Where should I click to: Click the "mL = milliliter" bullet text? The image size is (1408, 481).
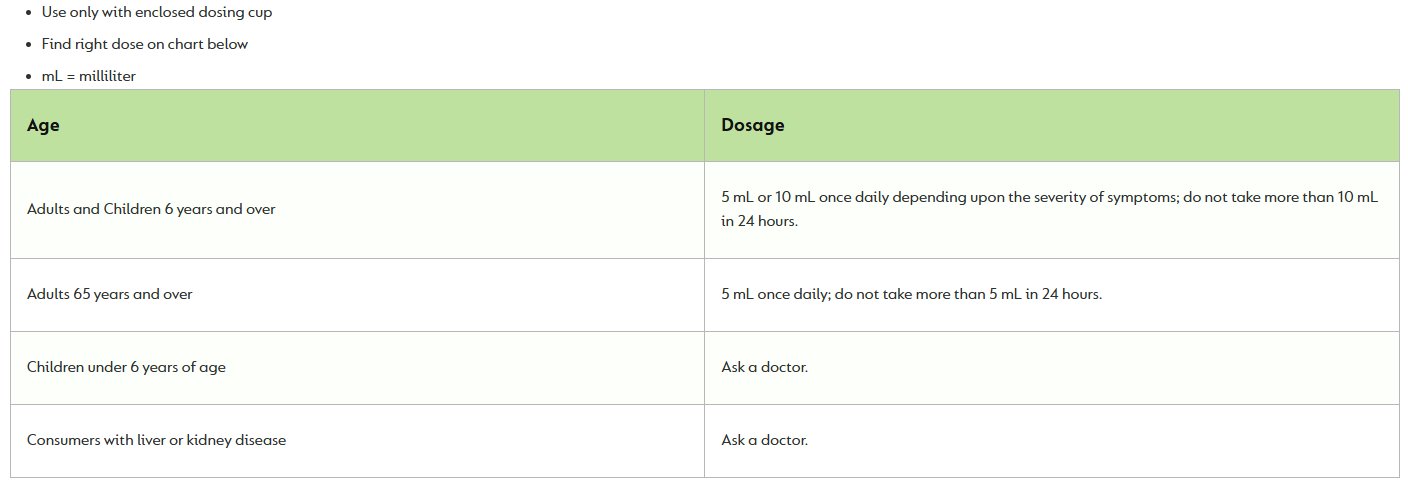coord(88,76)
